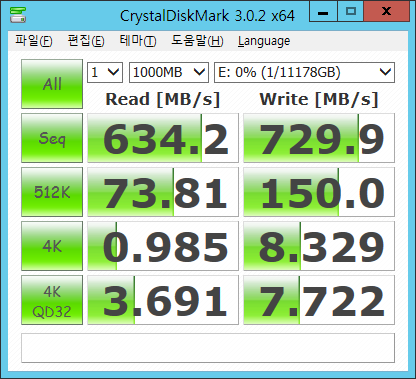Run the 4K random test

[x=52, y=246]
